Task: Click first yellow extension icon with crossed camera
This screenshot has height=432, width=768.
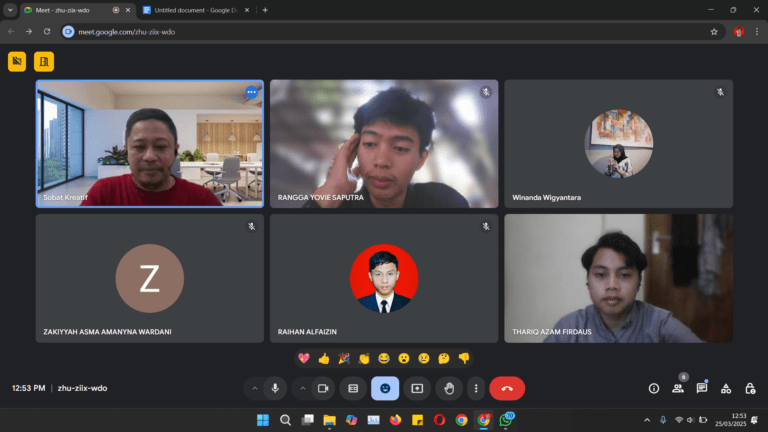Action: 17,62
